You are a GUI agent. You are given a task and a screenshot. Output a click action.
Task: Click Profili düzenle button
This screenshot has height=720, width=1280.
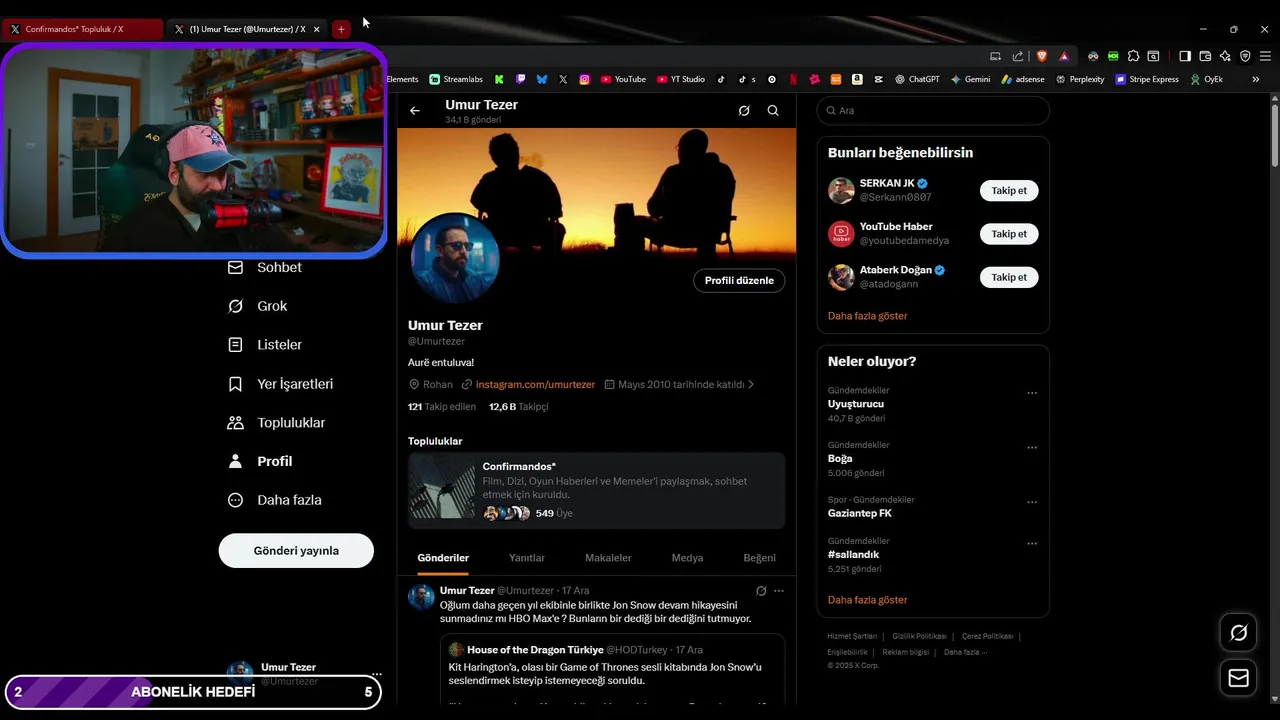tap(739, 281)
